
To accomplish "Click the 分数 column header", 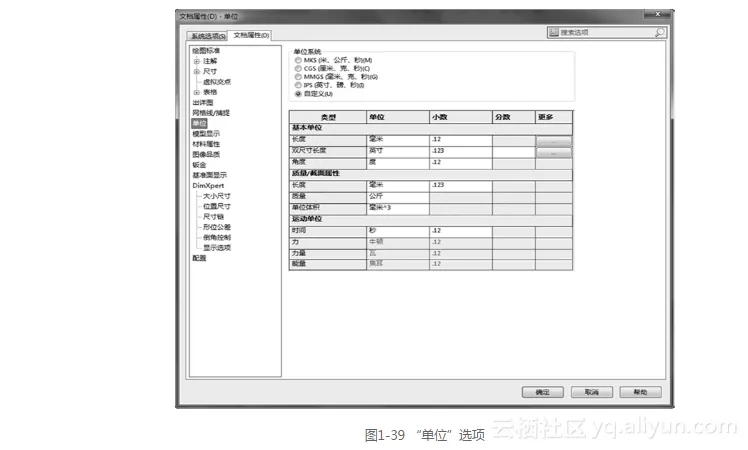I will [x=514, y=117].
